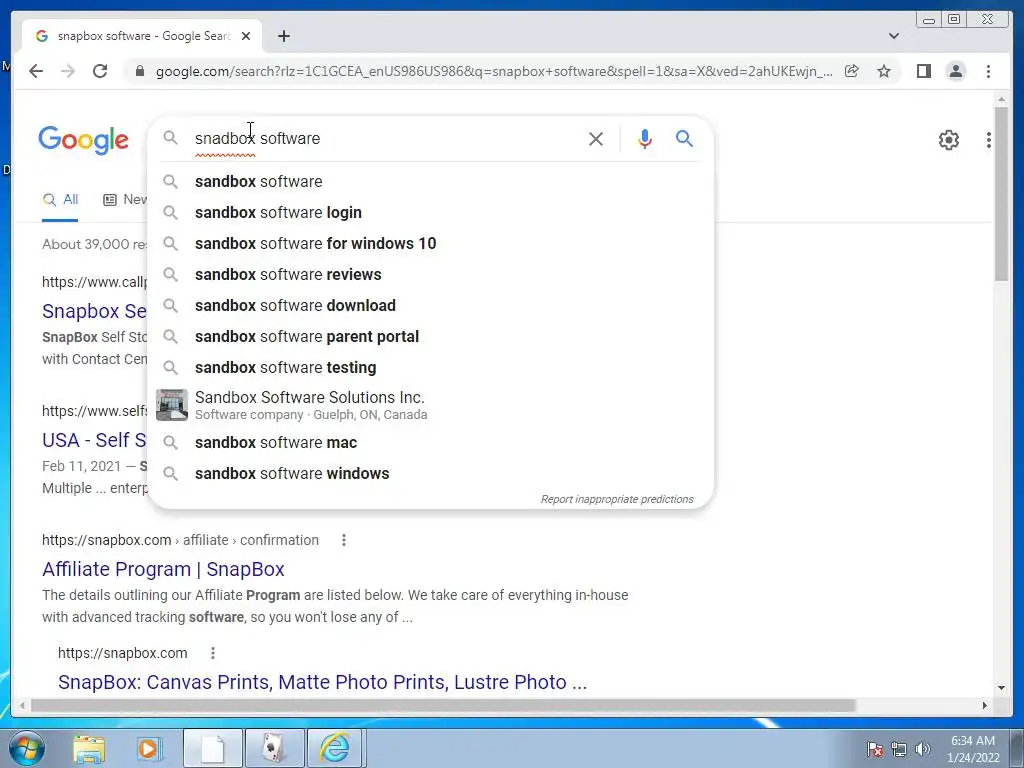Open Google quick settings gear

(949, 140)
